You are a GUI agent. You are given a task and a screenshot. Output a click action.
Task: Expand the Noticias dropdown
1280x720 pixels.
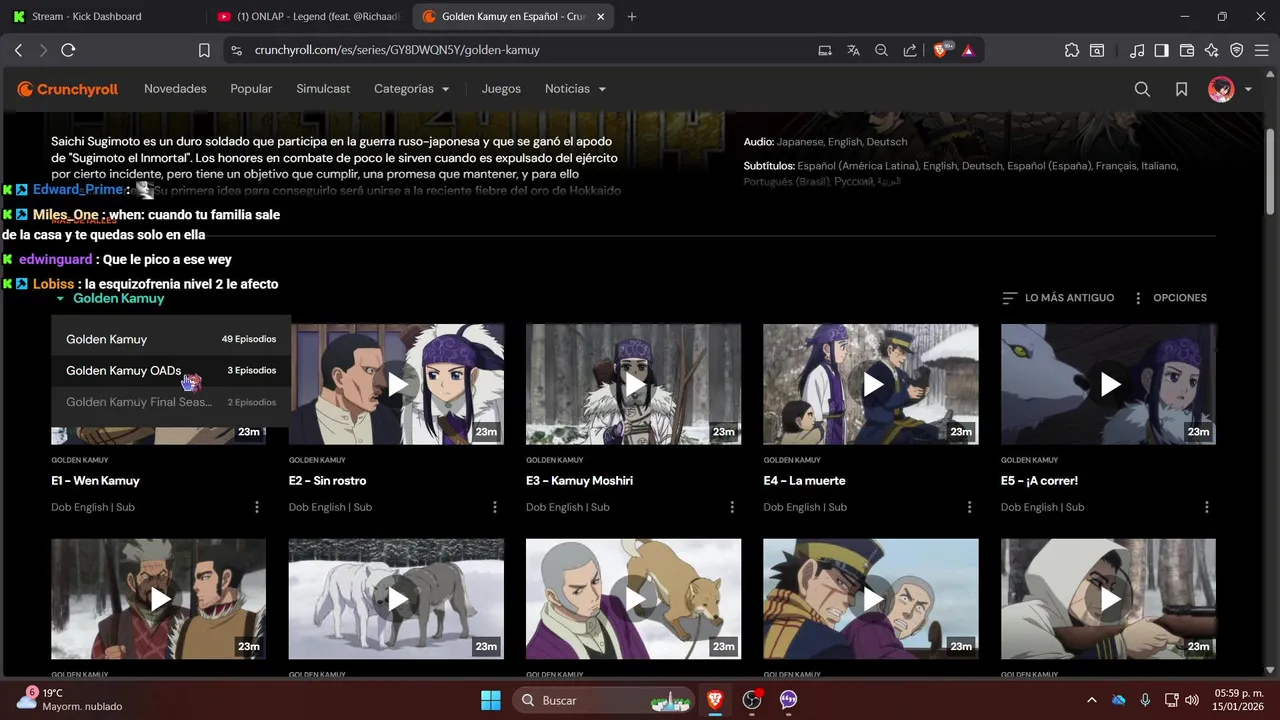tap(575, 89)
